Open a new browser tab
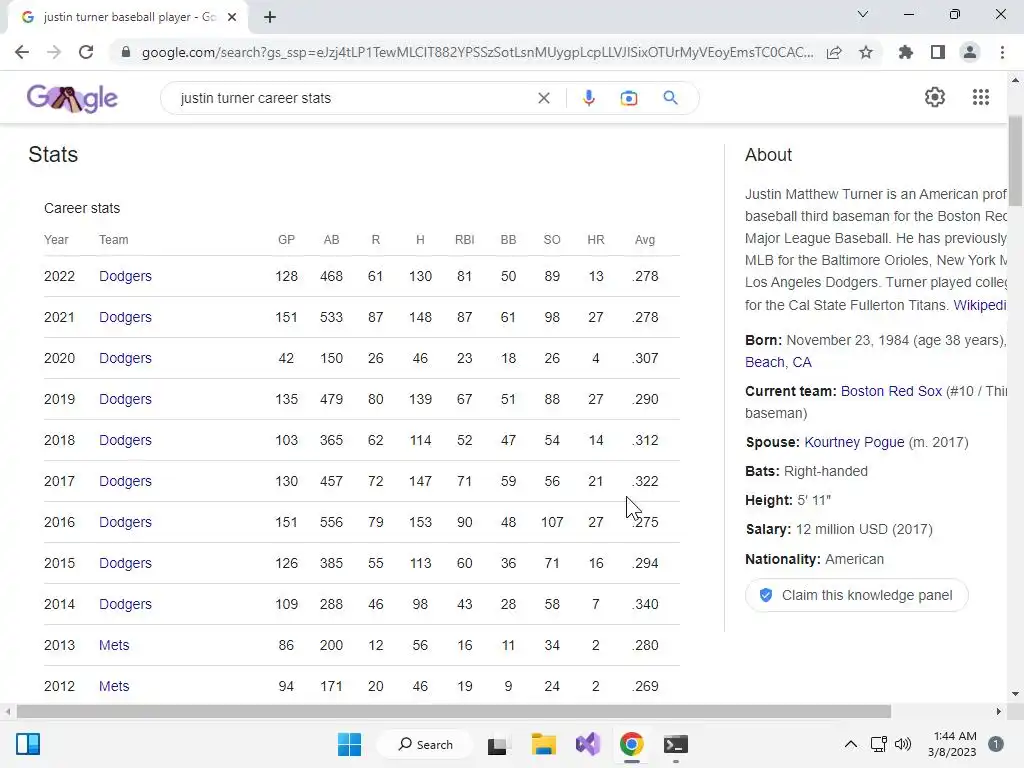Viewport: 1024px width, 768px height. tap(270, 17)
